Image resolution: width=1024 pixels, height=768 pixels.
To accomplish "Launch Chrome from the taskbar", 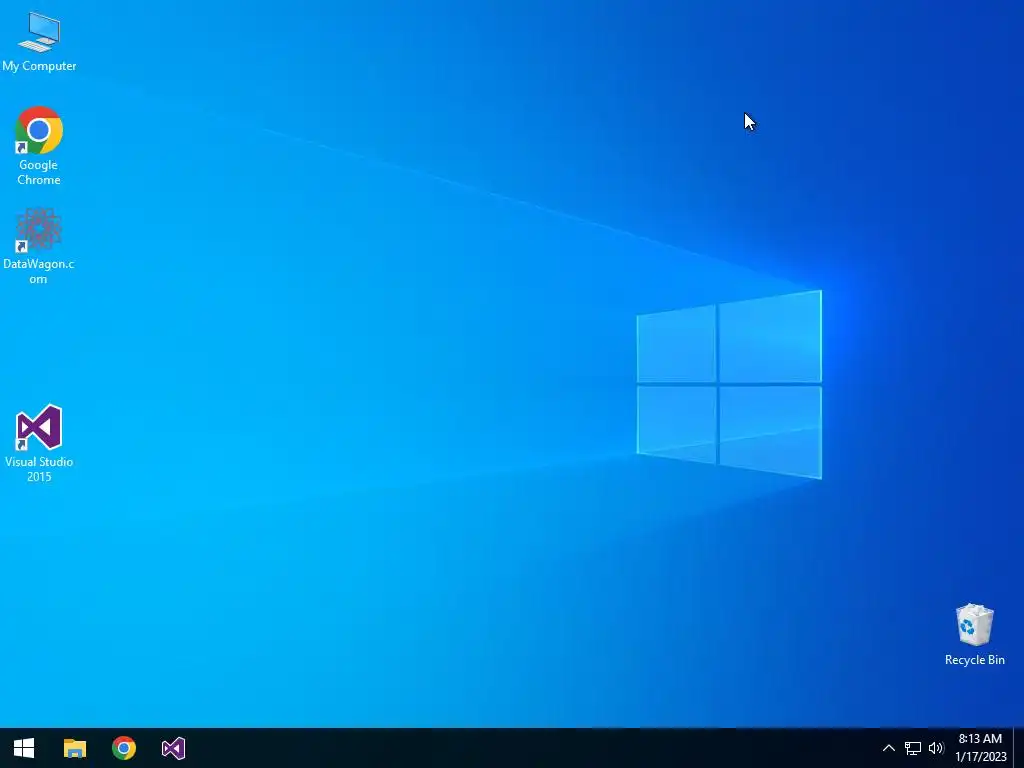I will 124,748.
